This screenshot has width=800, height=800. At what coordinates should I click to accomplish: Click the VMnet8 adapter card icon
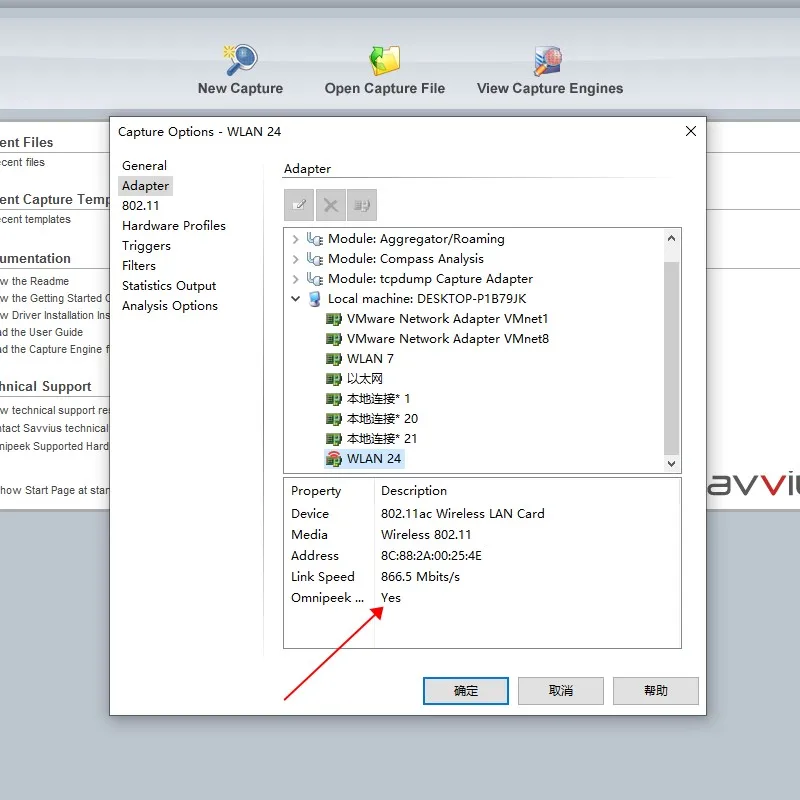(x=334, y=339)
